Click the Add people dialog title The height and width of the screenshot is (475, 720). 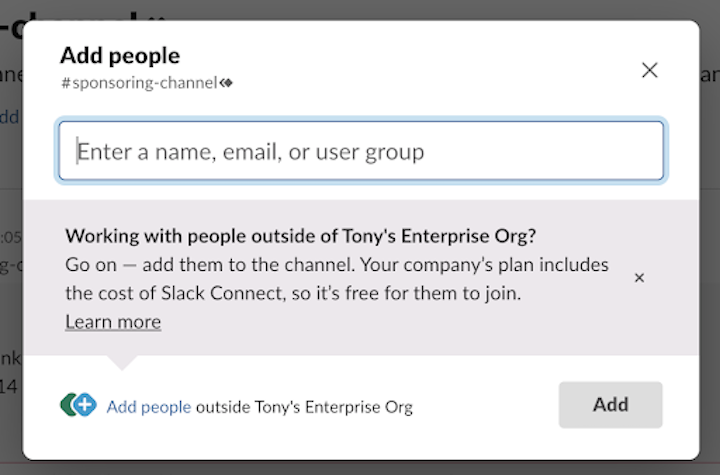pyautogui.click(x=120, y=55)
